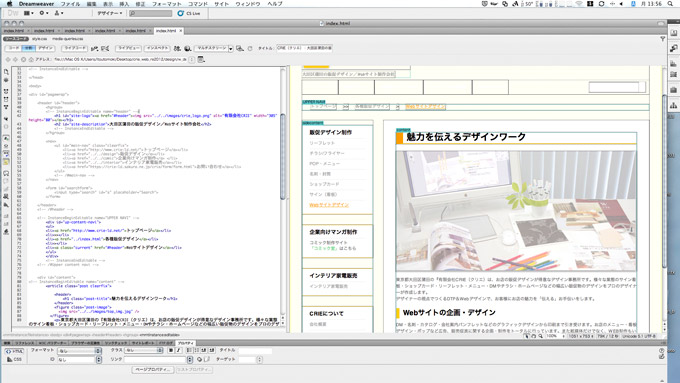Image resolution: width=680 pixels, height=383 pixels.
Task: Click the Webサイトデザイン link in the sidebar
Action: [329, 205]
